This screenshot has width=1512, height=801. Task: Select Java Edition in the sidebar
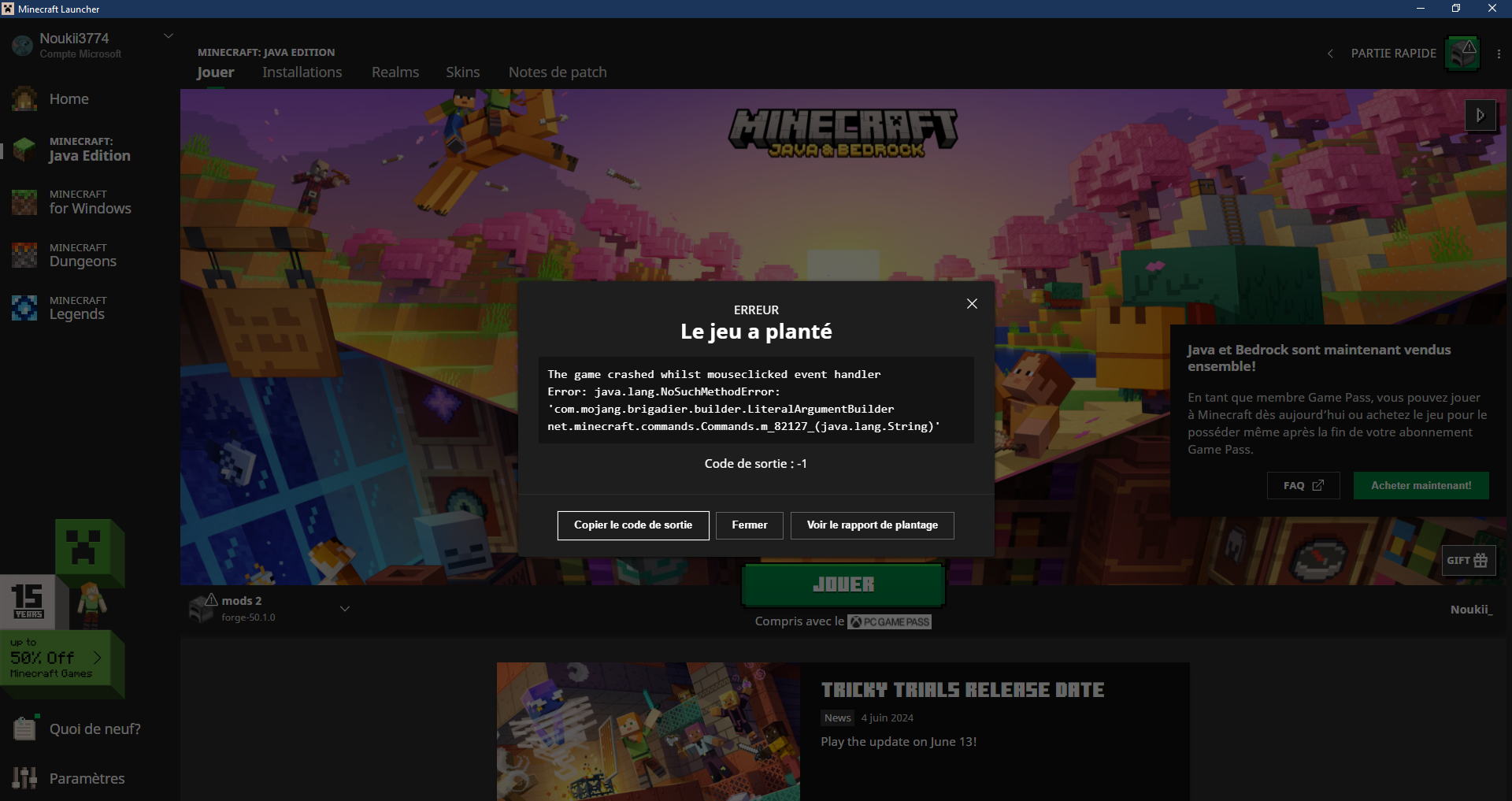point(90,150)
